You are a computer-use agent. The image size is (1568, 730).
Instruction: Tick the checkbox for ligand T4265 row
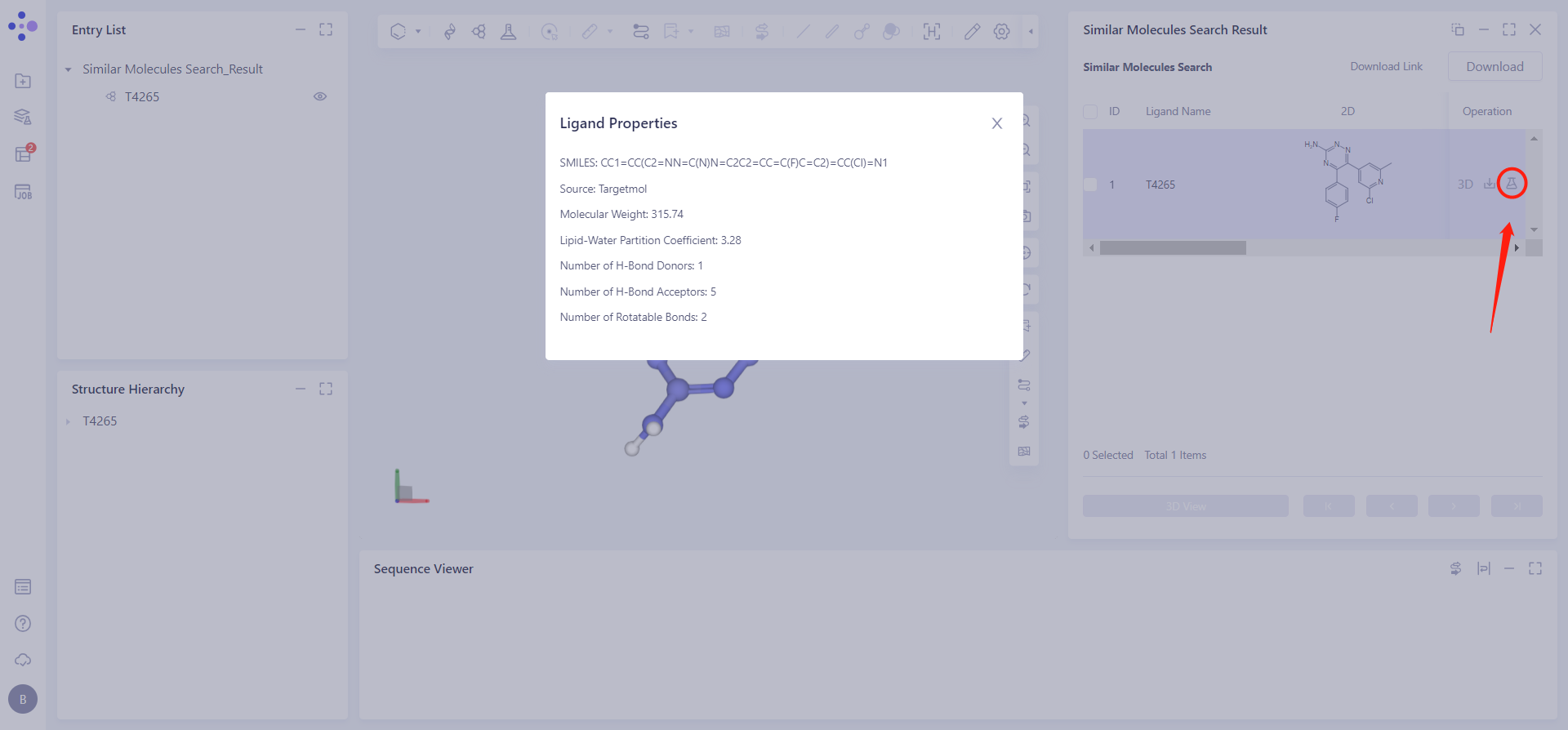(1090, 185)
